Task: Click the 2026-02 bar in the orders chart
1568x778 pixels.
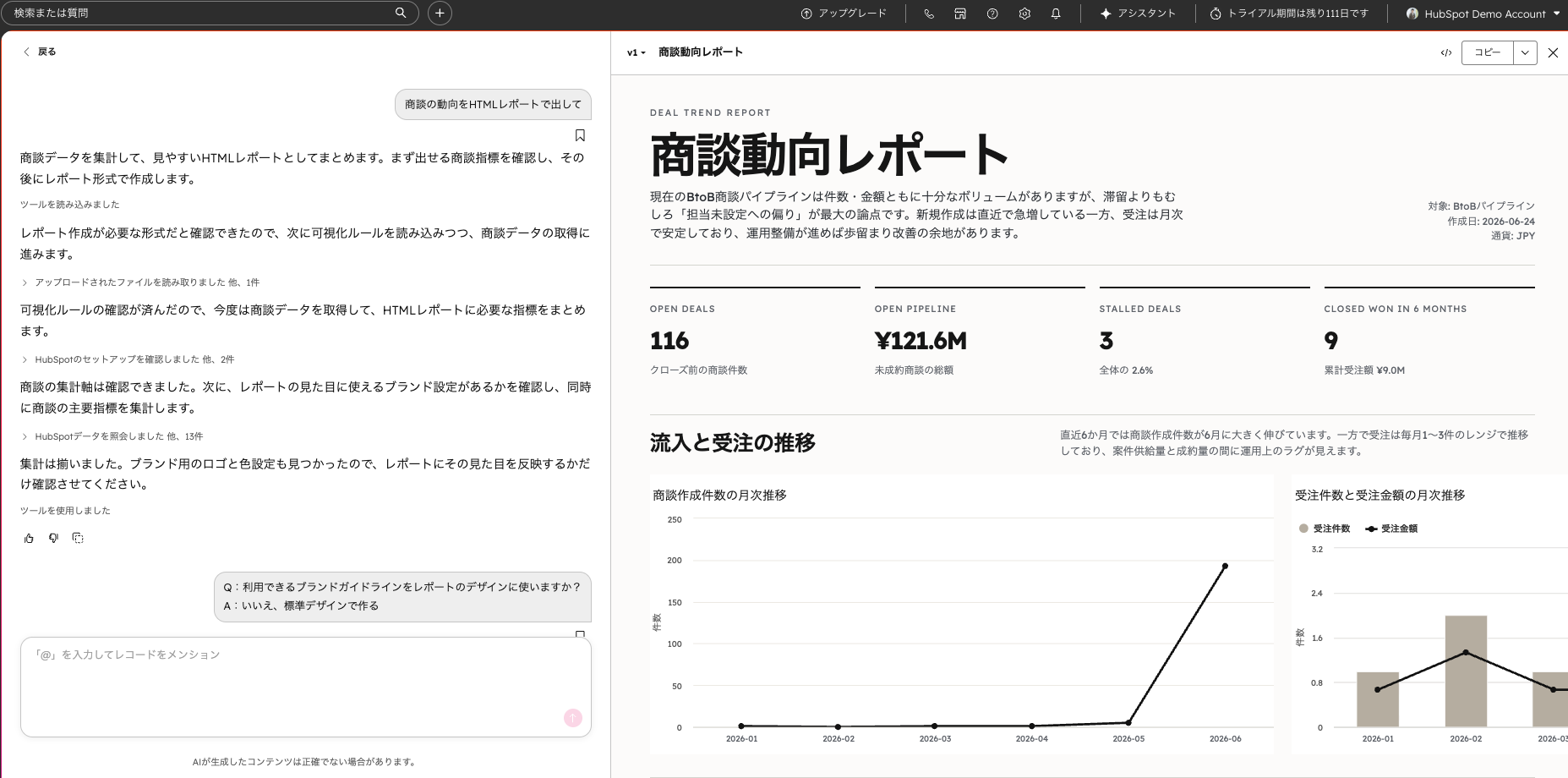Action: click(1466, 671)
